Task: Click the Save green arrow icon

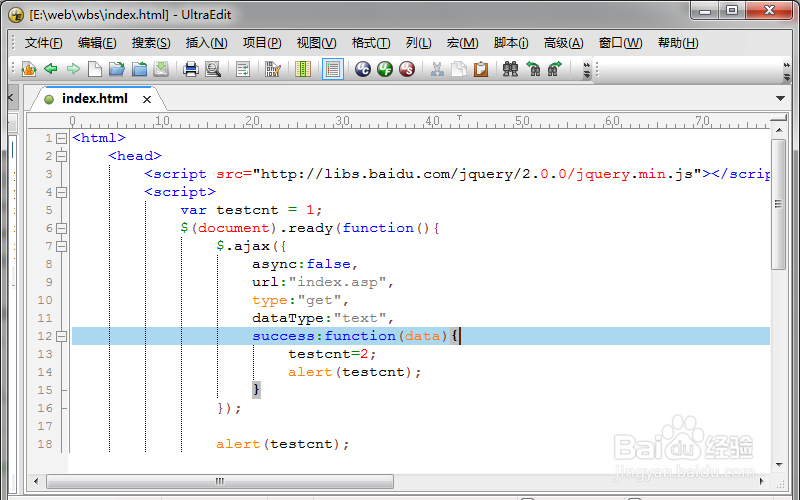Action: click(x=161, y=69)
